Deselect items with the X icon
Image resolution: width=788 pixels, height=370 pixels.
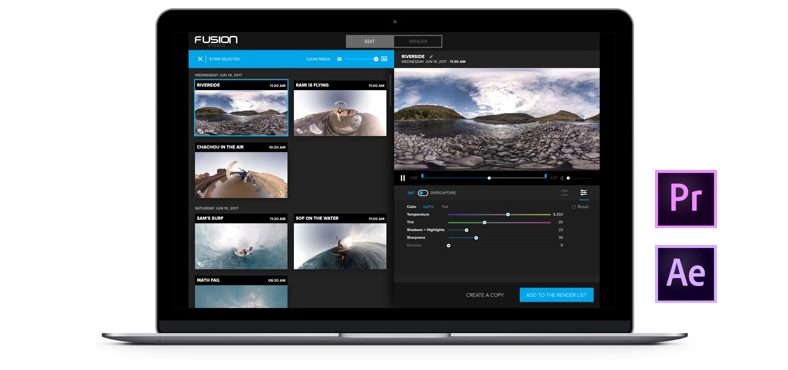click(200, 59)
